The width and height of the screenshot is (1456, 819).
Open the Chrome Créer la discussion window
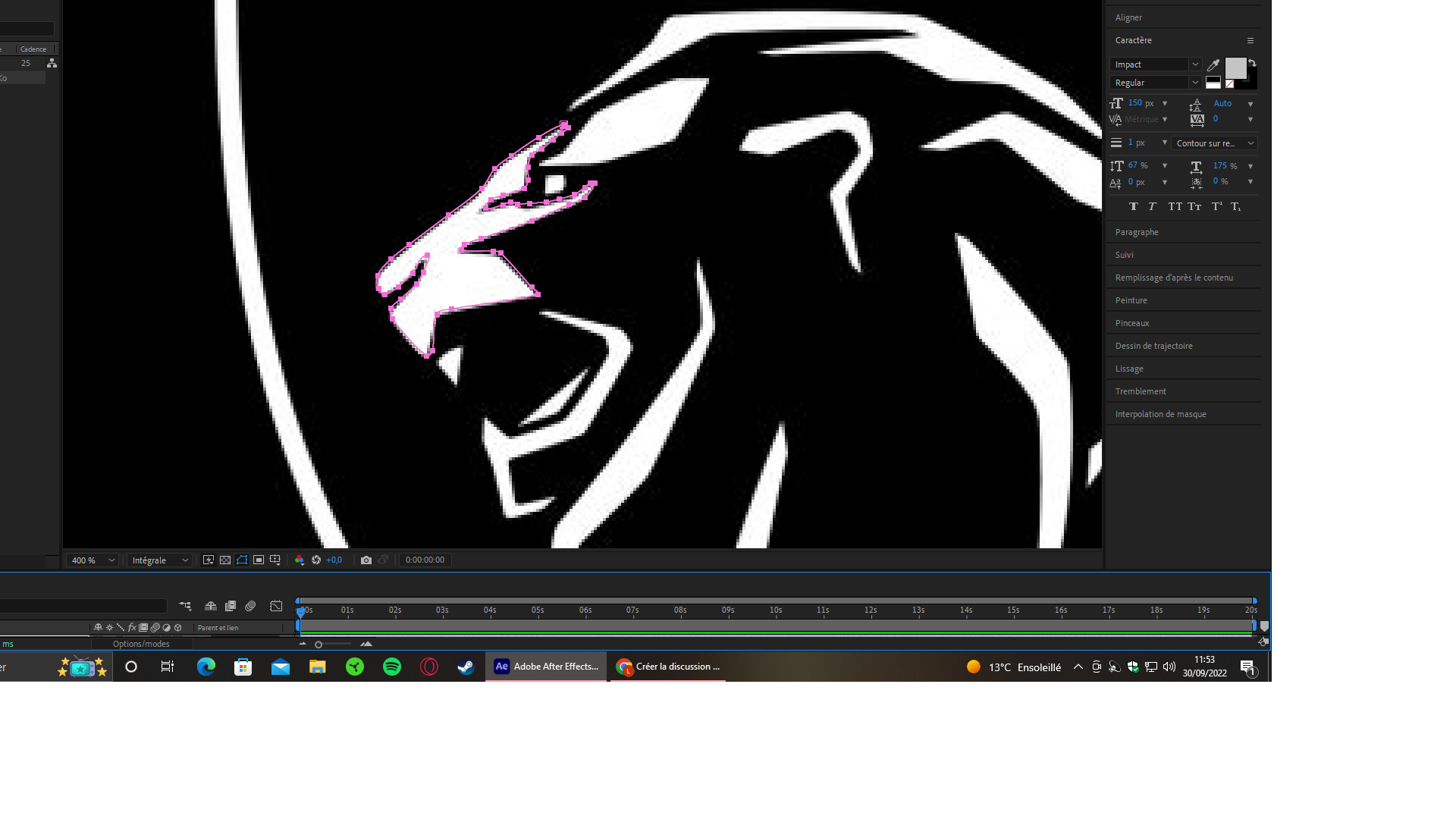tap(668, 667)
